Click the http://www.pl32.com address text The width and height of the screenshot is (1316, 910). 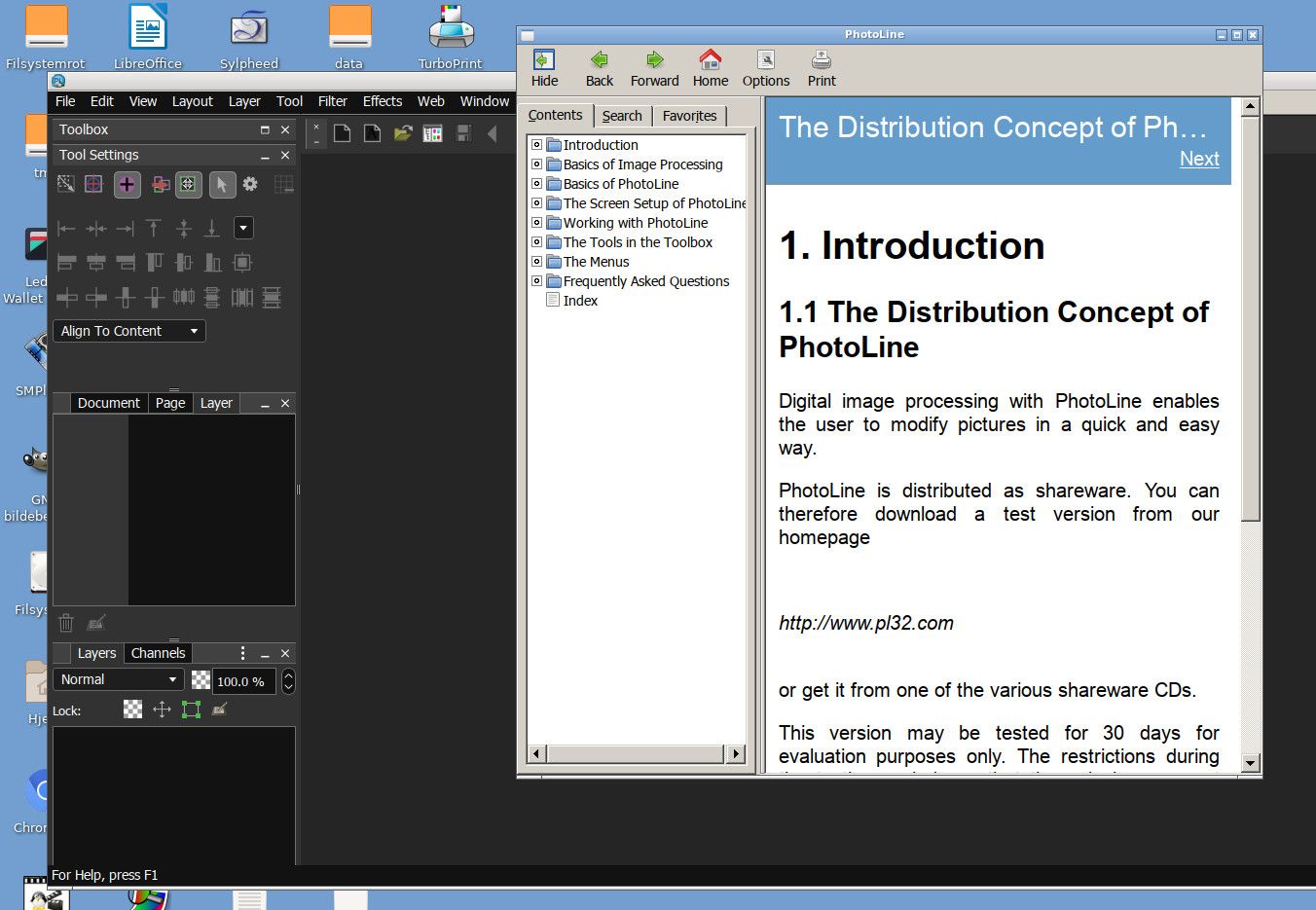pyautogui.click(x=866, y=623)
